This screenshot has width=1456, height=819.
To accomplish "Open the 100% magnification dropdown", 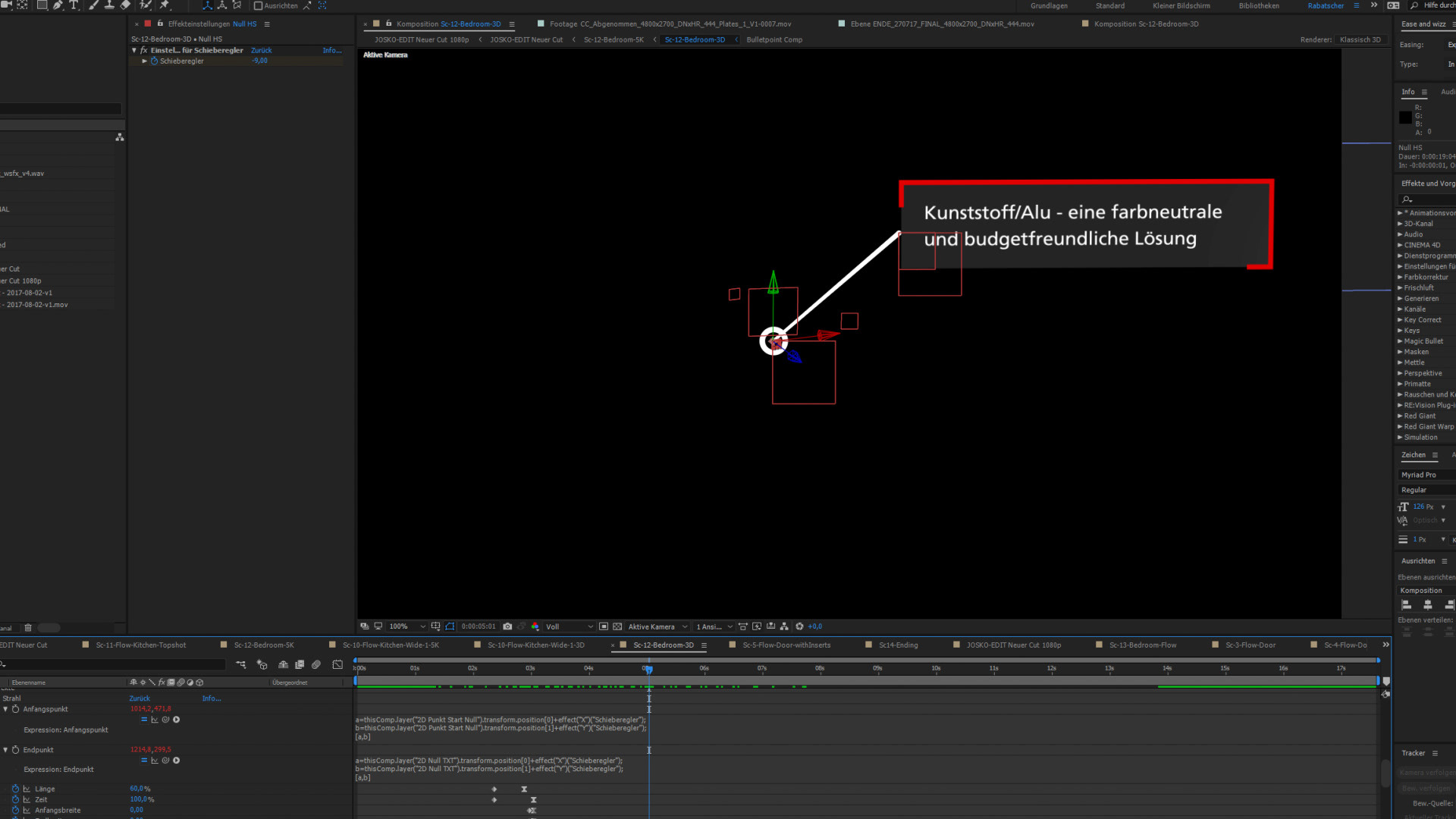I will click(x=407, y=626).
